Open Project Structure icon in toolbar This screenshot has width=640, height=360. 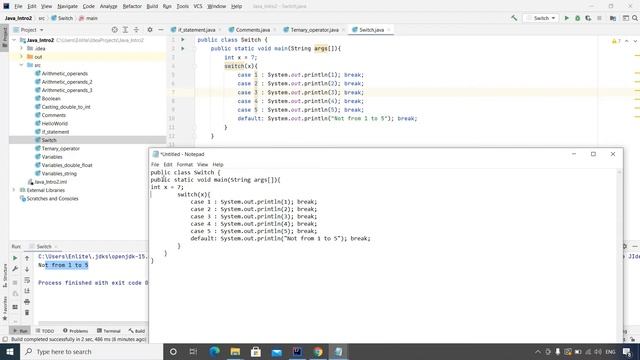click(x=613, y=18)
